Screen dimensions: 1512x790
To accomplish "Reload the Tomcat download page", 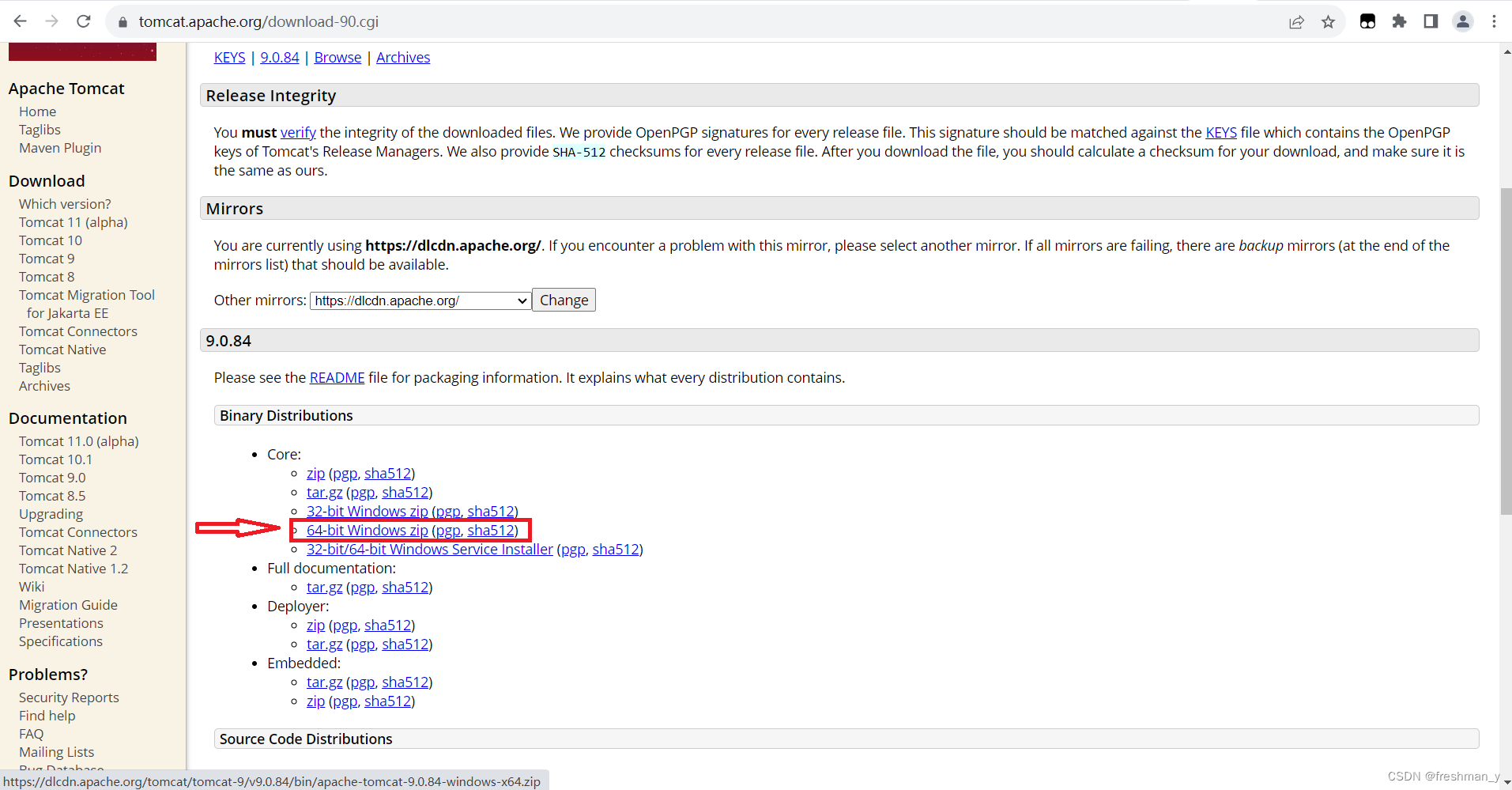I will tap(84, 21).
